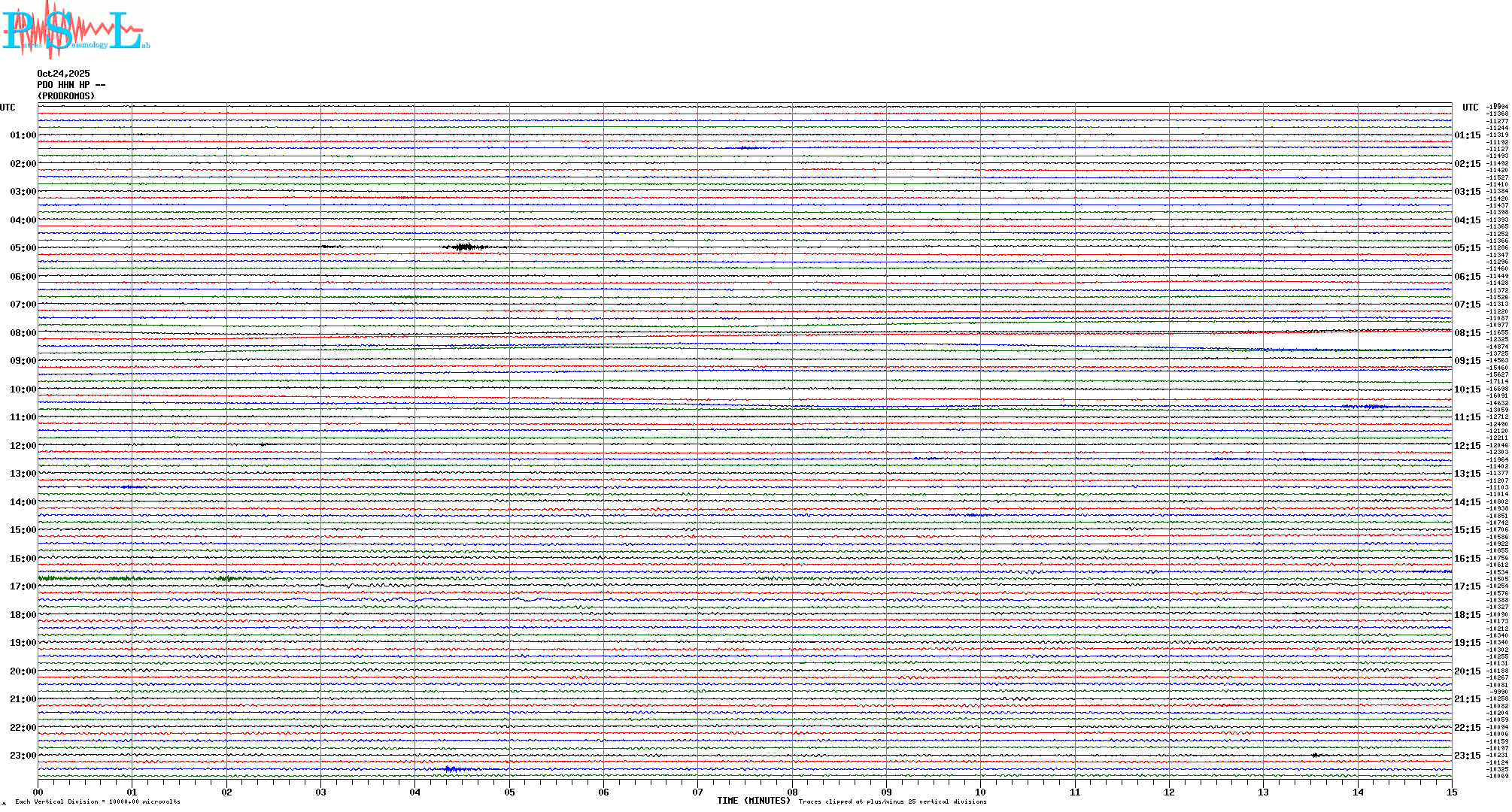Screen dimensions: 1512x812
Task: Select the 20:00 hour label on left
Action: tap(23, 671)
